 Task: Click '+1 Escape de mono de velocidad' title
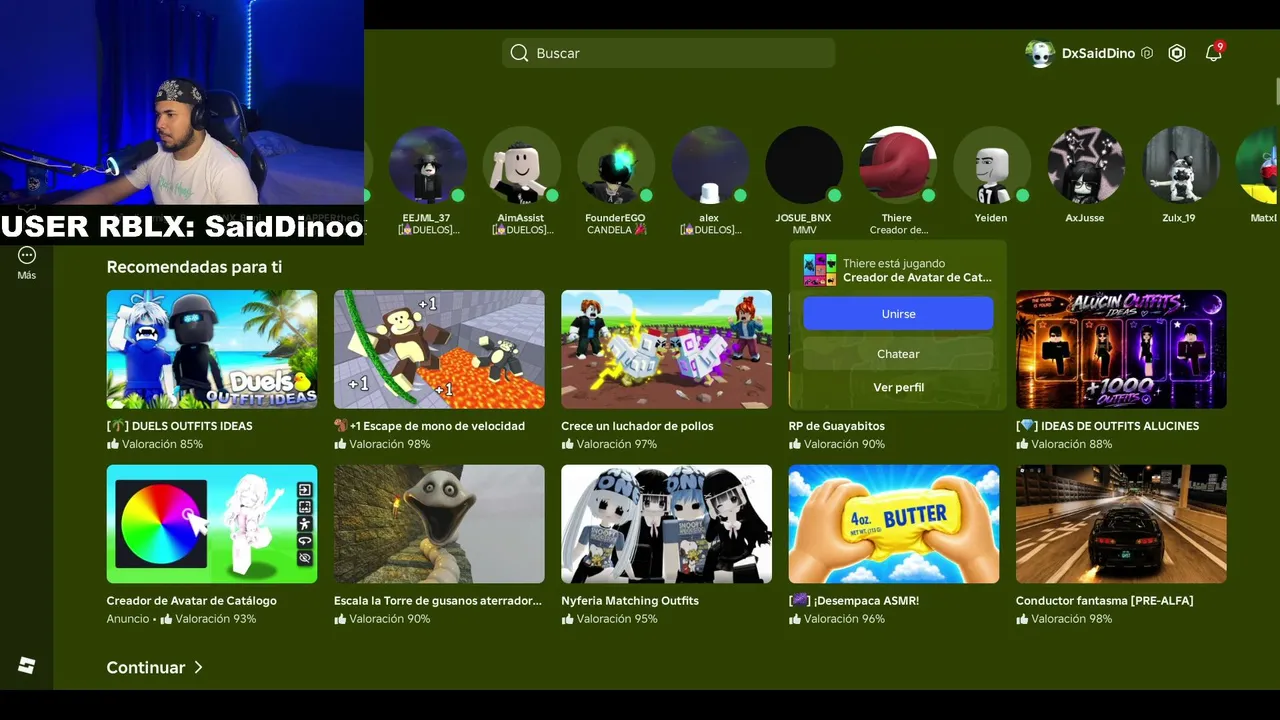click(429, 426)
